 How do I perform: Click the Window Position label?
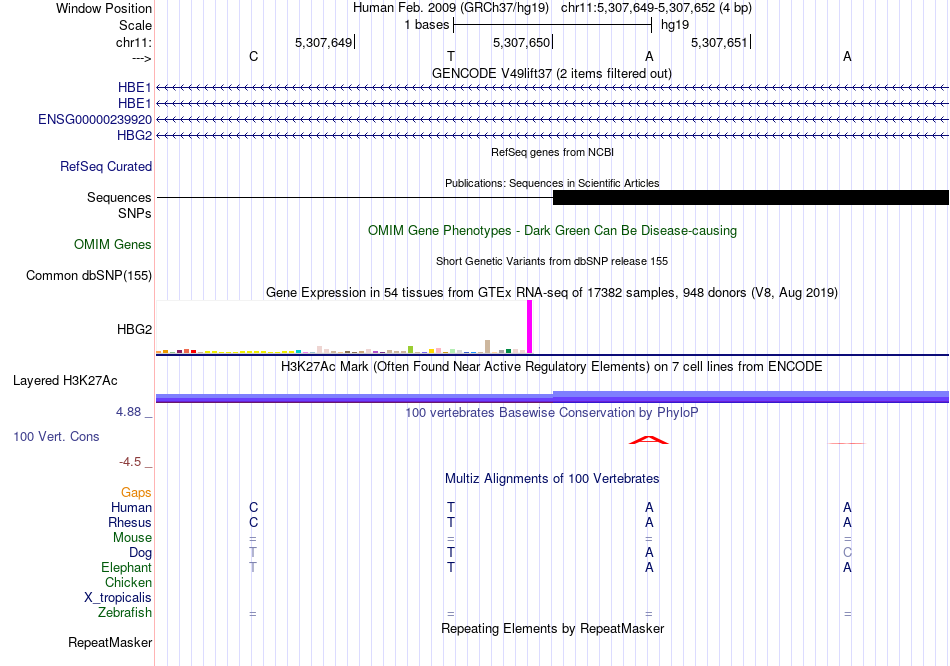point(104,8)
